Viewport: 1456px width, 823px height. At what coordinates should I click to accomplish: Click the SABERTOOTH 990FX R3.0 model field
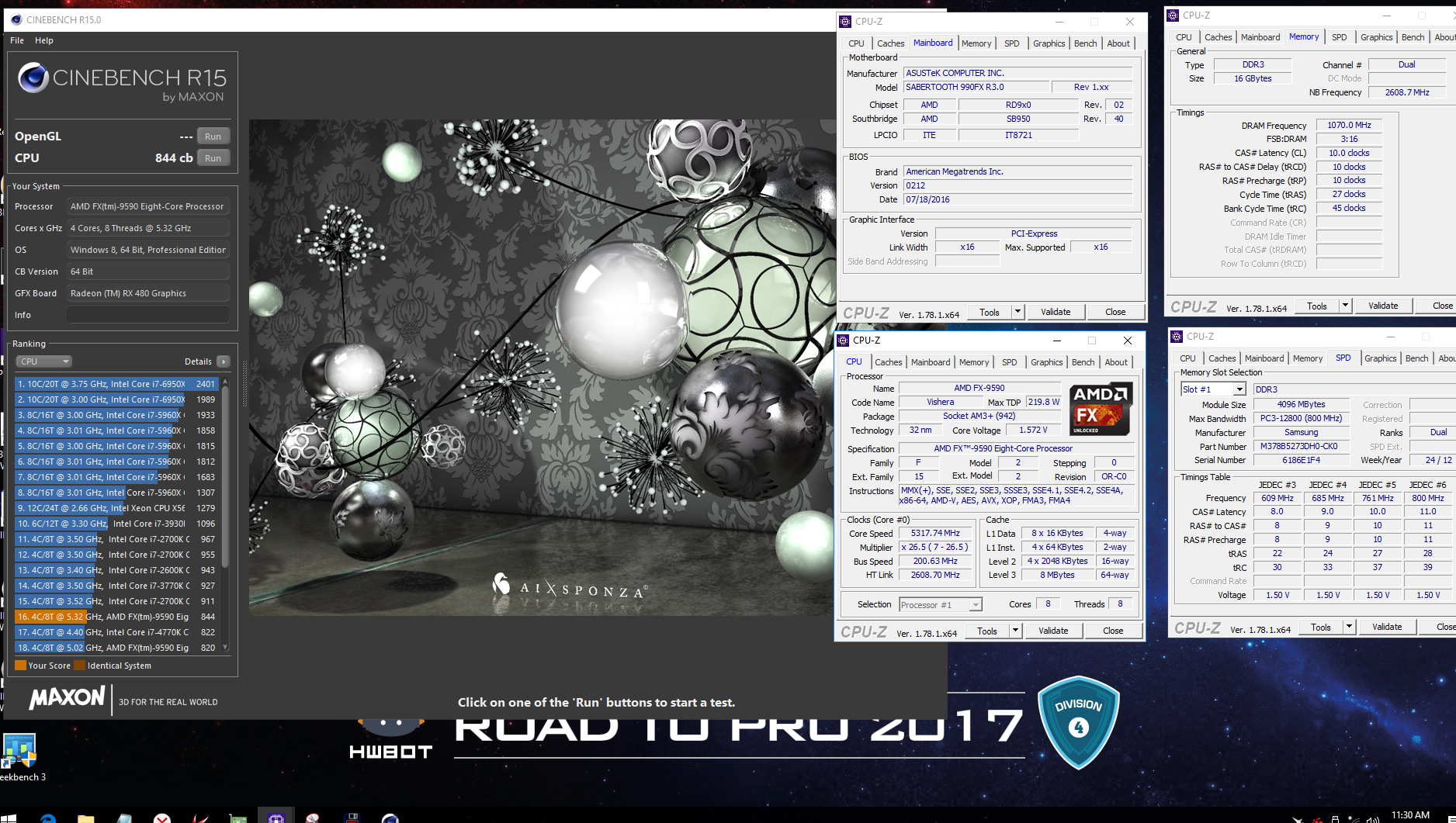(x=976, y=87)
